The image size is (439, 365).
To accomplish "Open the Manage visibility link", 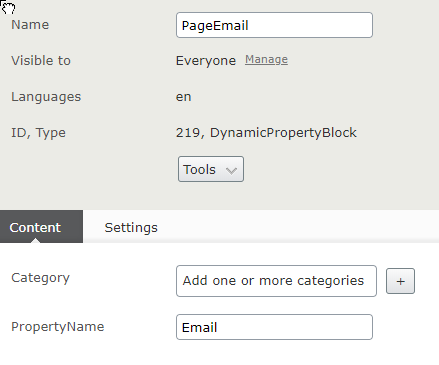I will coord(266,59).
